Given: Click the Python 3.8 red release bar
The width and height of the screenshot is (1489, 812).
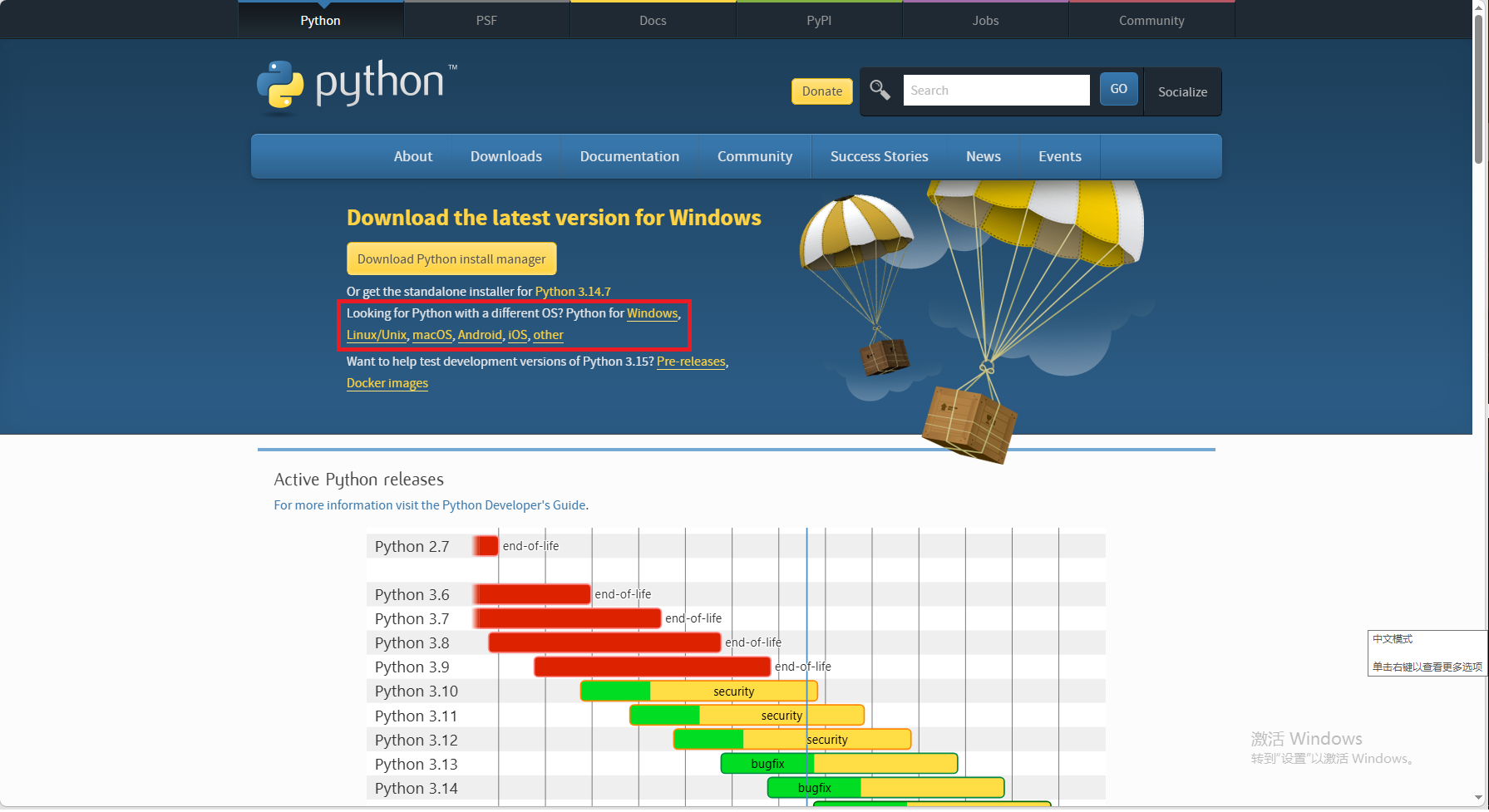Looking at the screenshot, I should tap(604, 642).
